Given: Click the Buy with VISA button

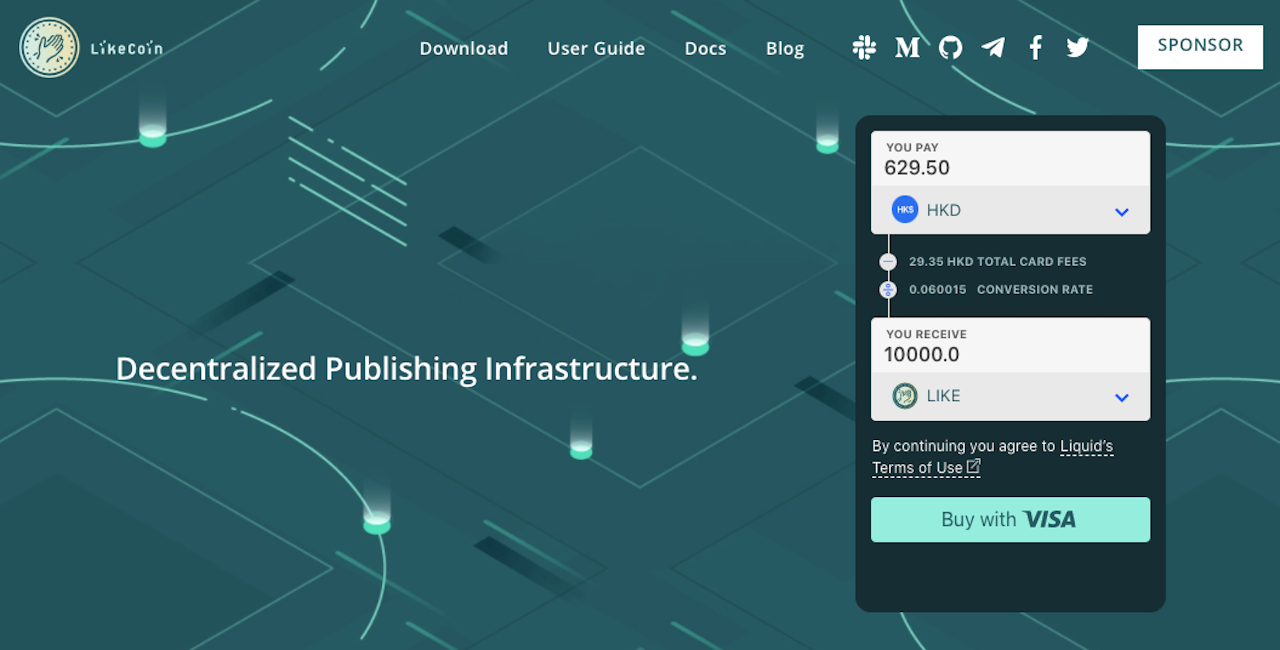Looking at the screenshot, I should point(1010,520).
